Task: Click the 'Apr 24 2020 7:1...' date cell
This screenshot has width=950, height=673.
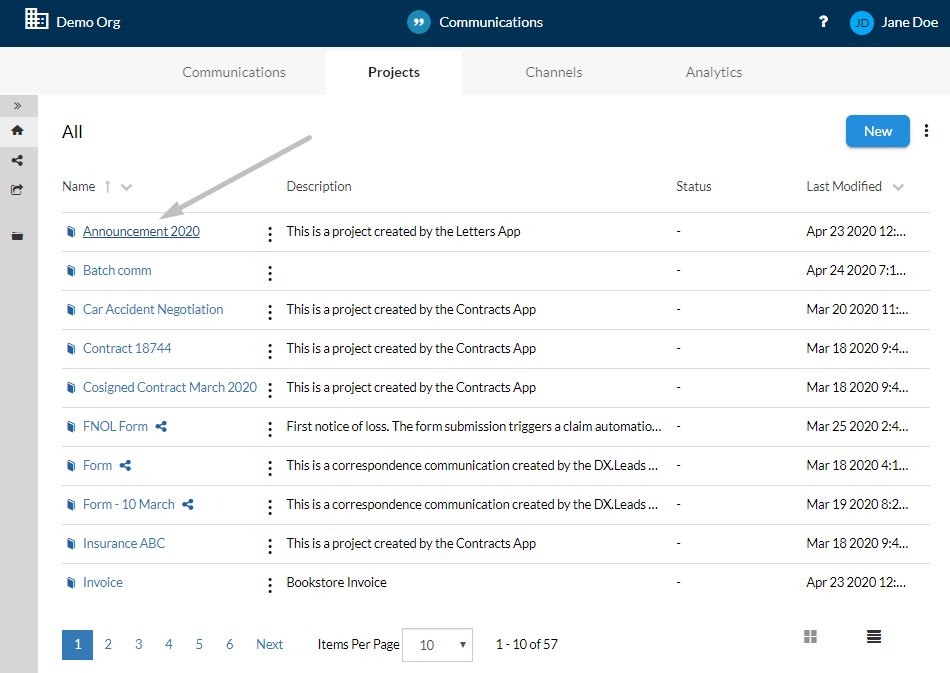Action: click(856, 270)
